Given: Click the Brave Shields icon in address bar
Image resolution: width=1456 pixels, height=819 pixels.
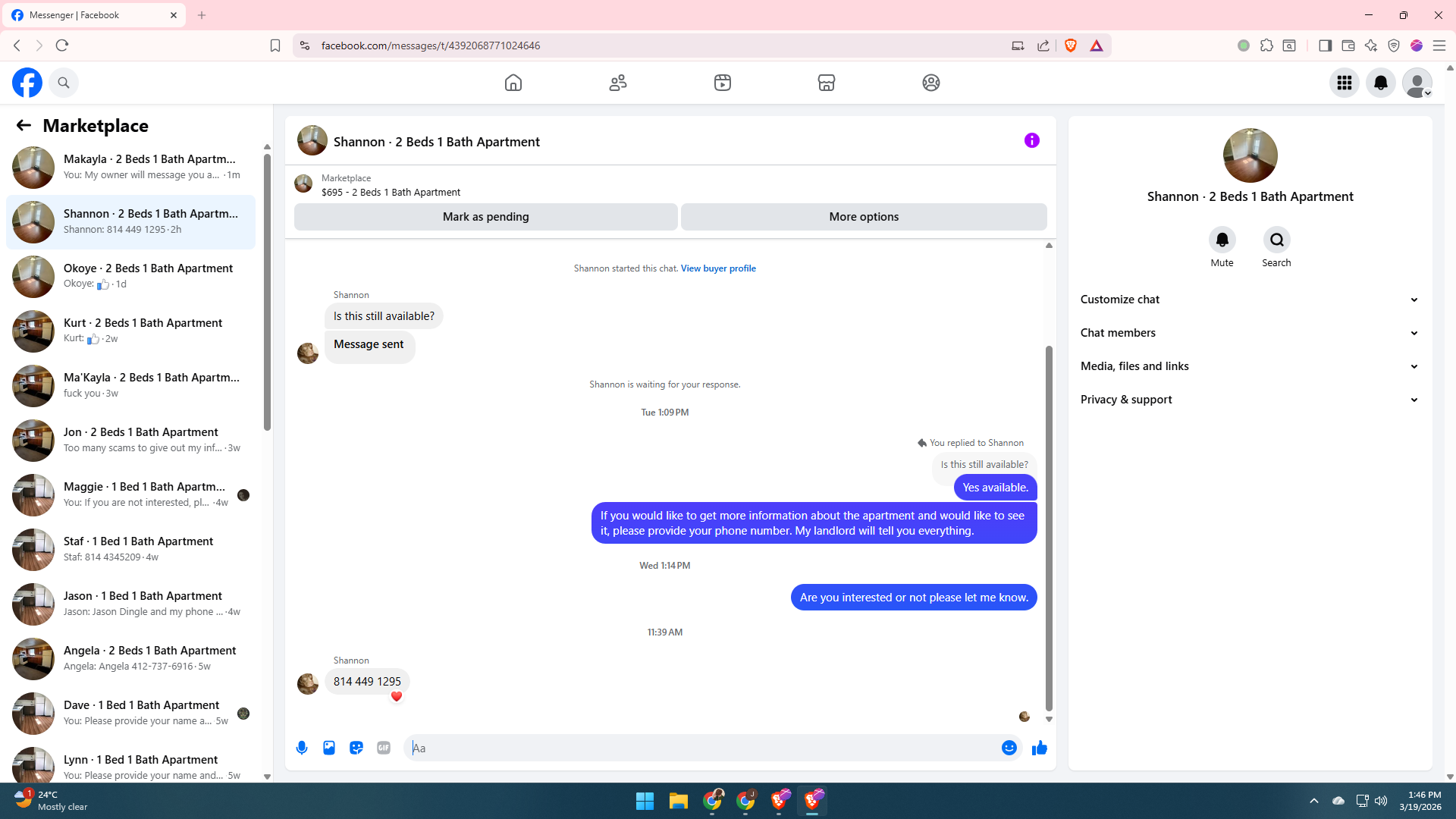Looking at the screenshot, I should tap(1071, 45).
